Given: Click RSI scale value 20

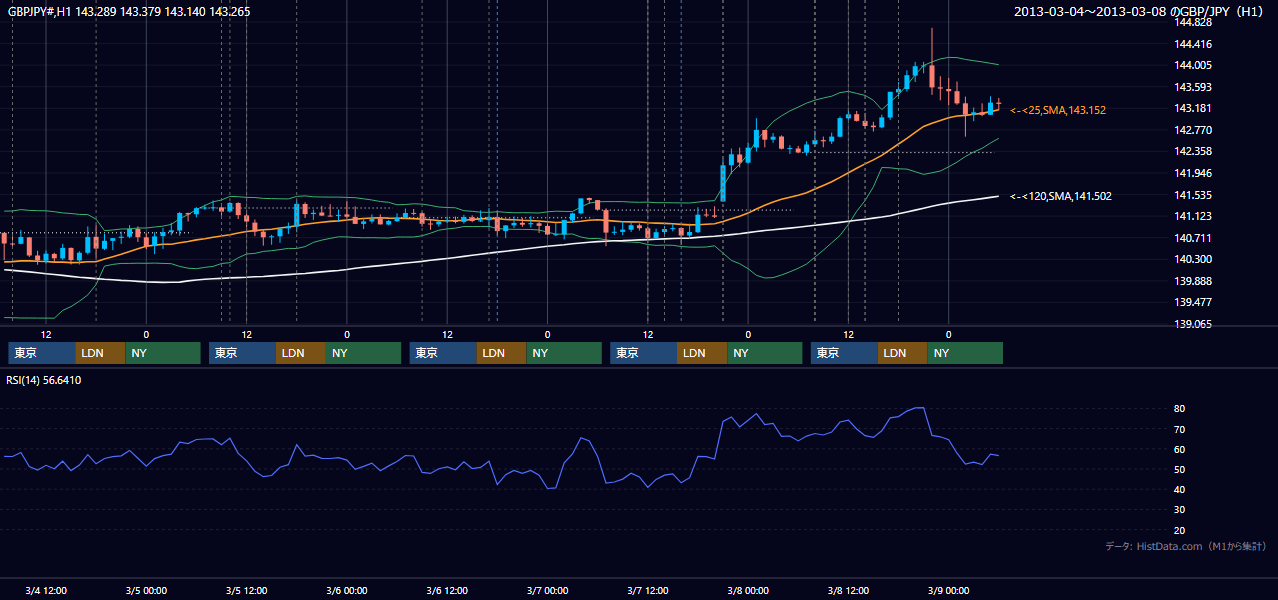Looking at the screenshot, I should 1180,530.
